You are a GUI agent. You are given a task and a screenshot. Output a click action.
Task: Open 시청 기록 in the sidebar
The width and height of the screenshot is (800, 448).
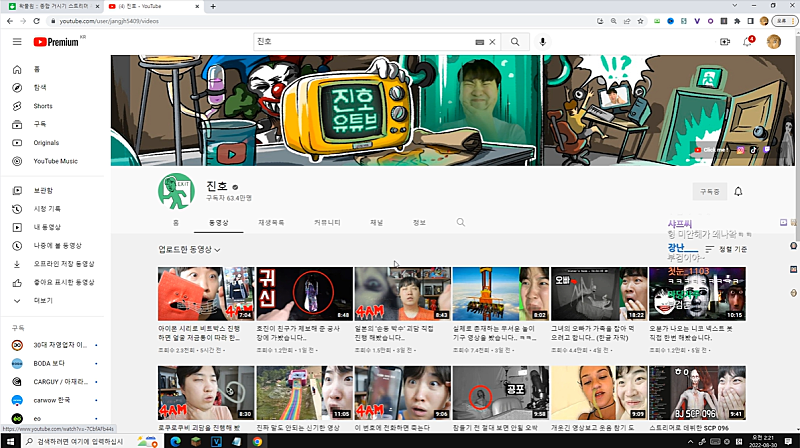pyautogui.click(x=47, y=209)
